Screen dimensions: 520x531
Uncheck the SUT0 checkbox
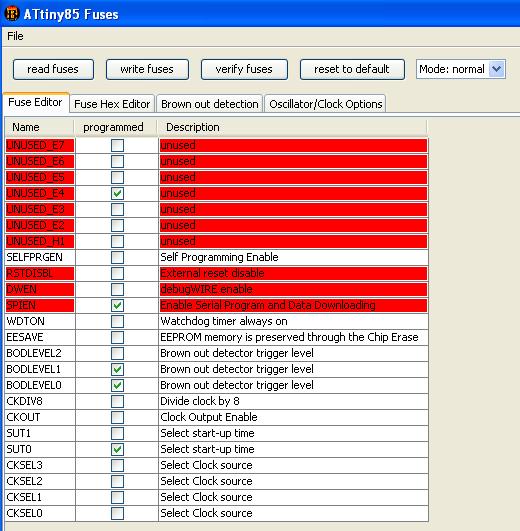117,449
